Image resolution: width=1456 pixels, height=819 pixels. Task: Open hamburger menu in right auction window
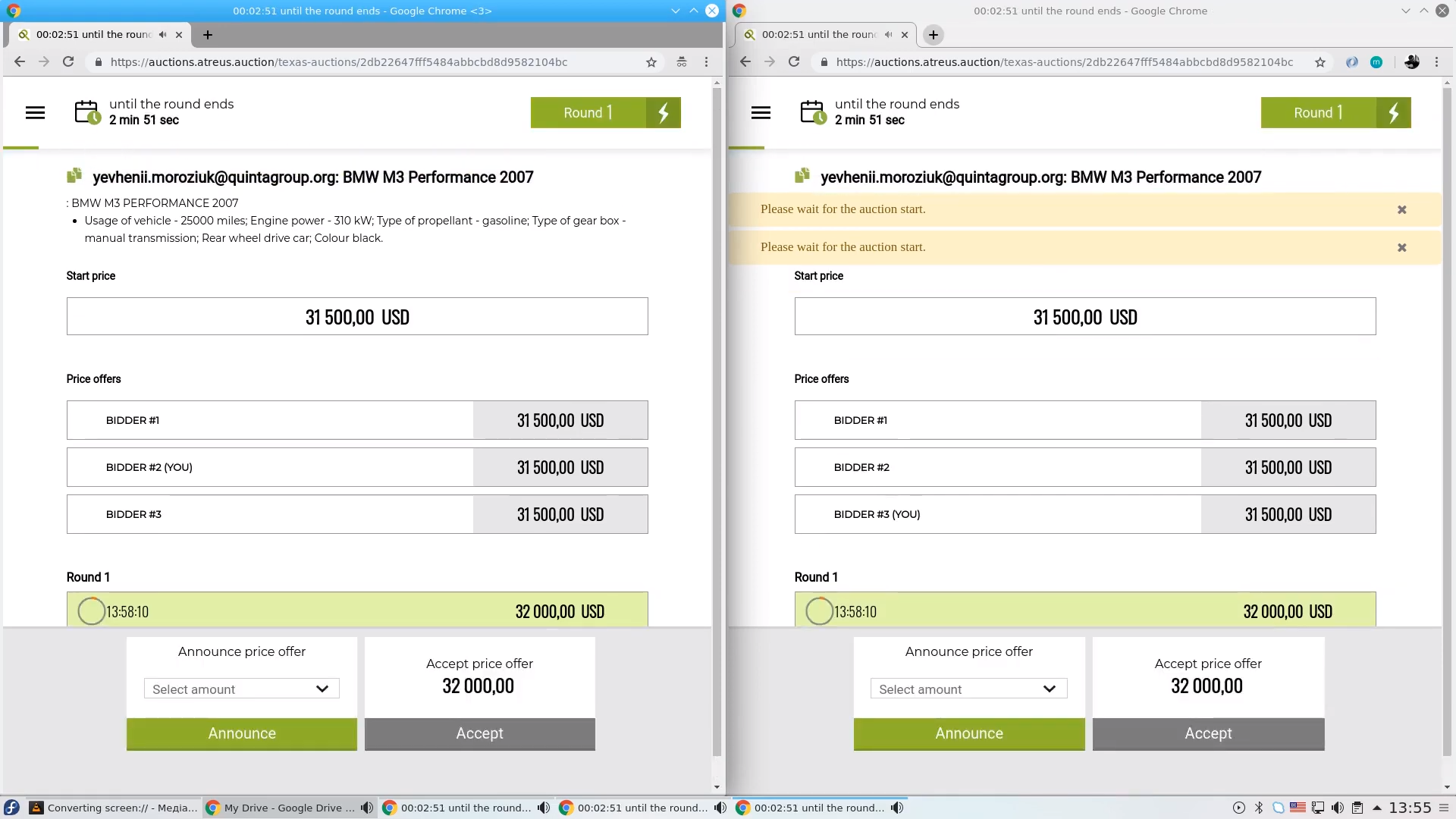(x=761, y=113)
